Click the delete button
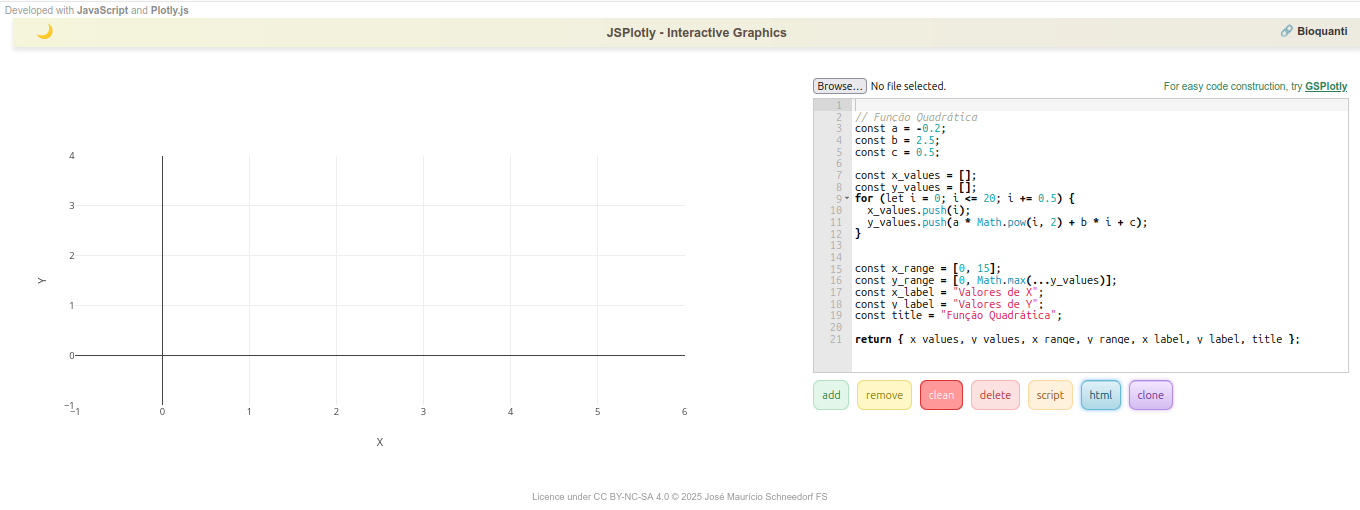 995,395
